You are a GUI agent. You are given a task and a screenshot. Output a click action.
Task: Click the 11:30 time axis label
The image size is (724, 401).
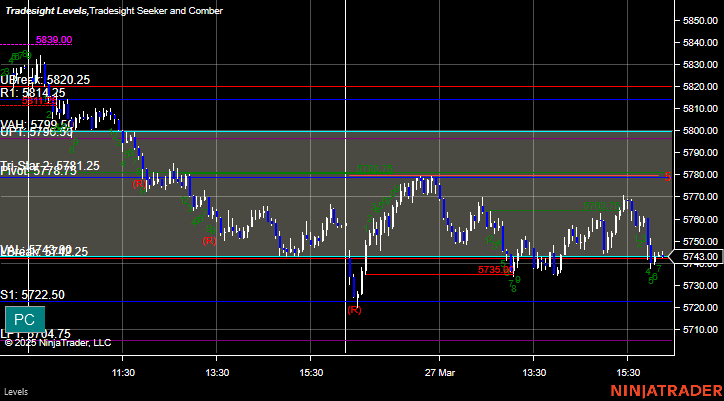(123, 372)
